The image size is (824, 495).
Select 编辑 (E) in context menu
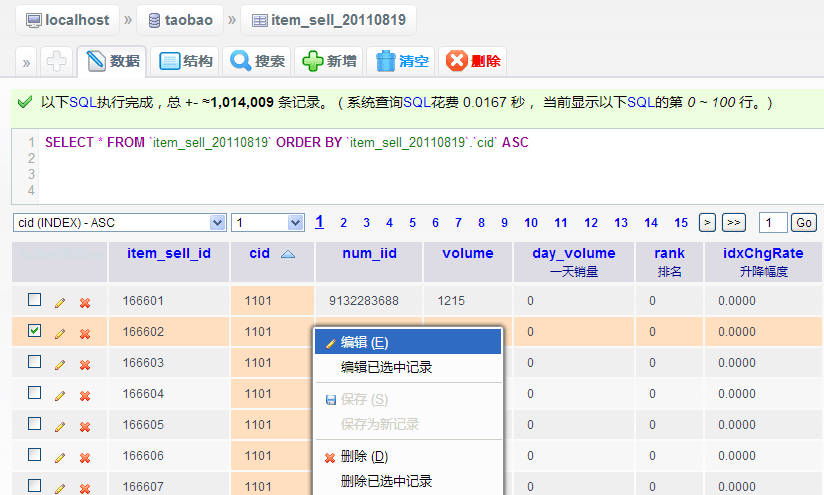pos(407,342)
